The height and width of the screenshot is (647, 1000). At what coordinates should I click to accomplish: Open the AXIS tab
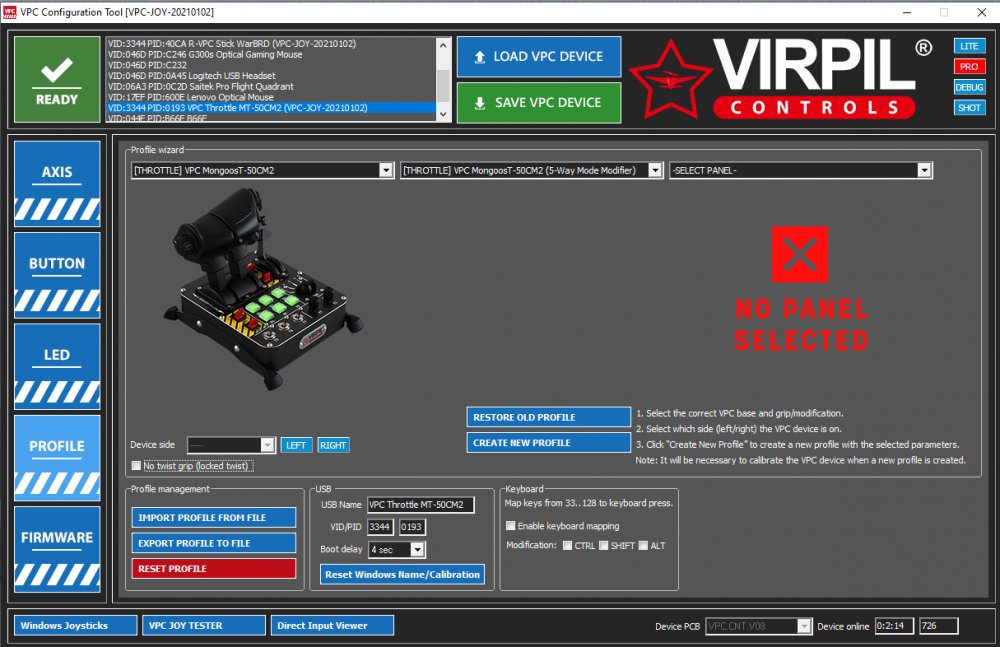57,184
